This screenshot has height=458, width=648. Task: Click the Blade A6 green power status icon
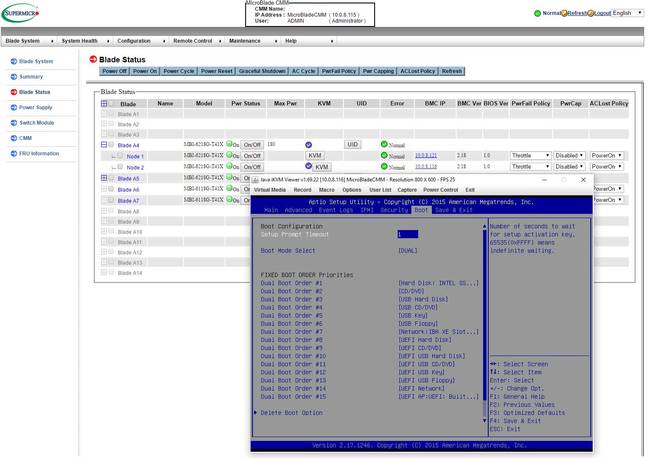tap(229, 188)
